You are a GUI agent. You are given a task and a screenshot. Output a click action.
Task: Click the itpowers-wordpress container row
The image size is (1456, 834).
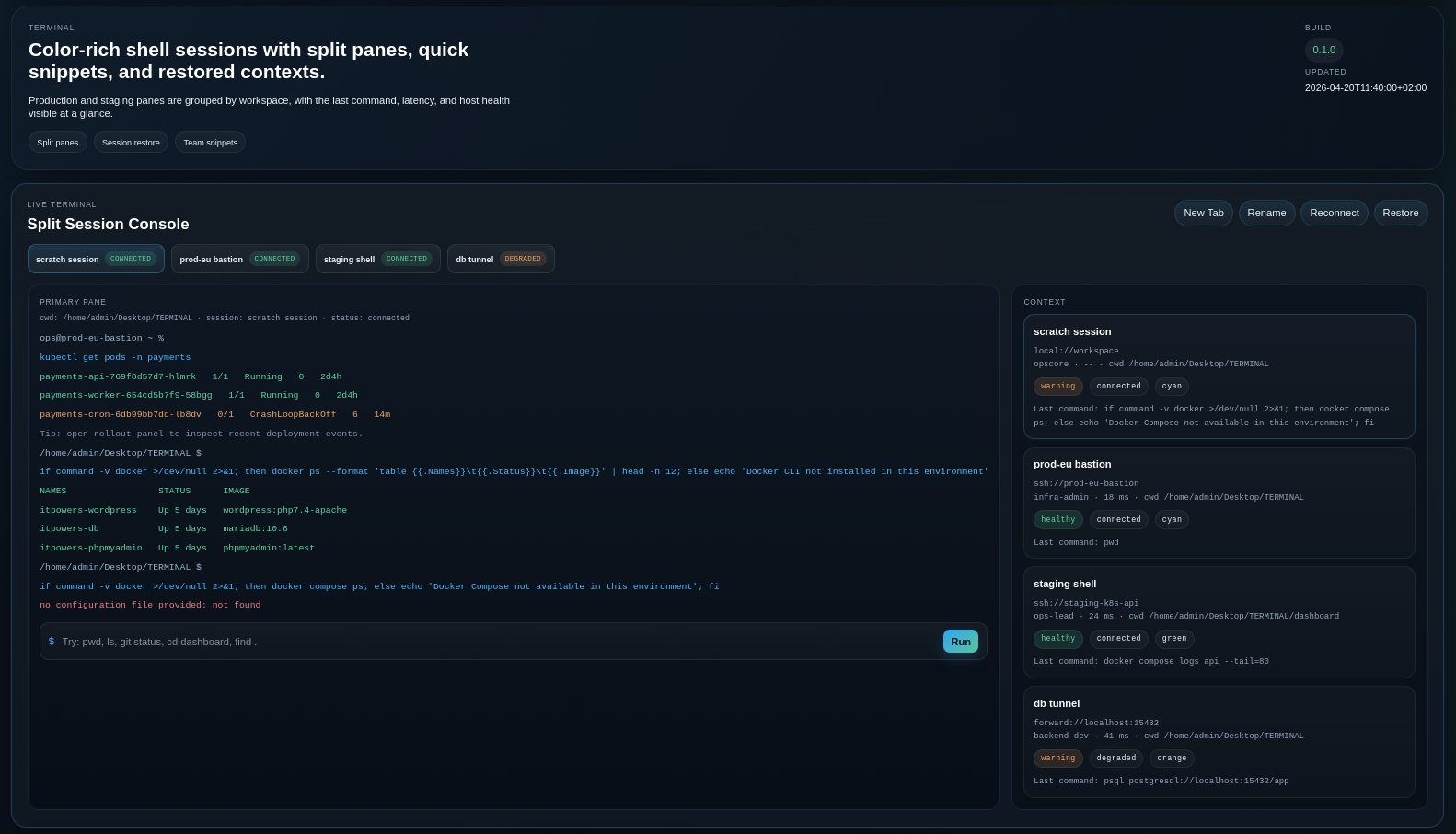(x=193, y=510)
